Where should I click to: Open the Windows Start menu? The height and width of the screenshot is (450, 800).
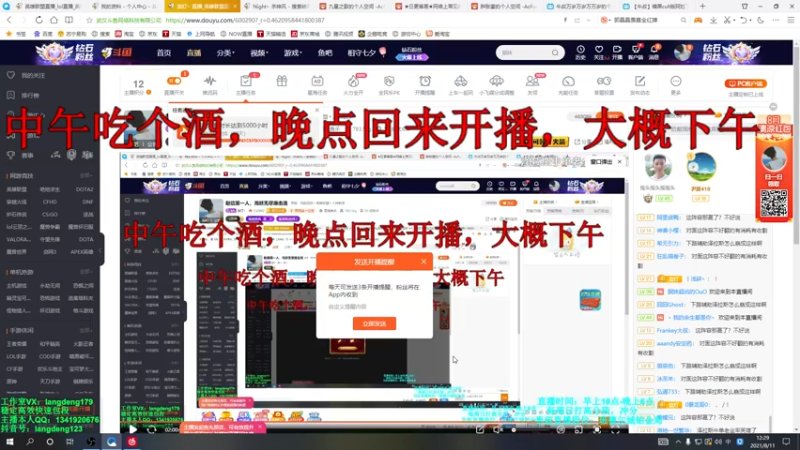click(x=10, y=442)
